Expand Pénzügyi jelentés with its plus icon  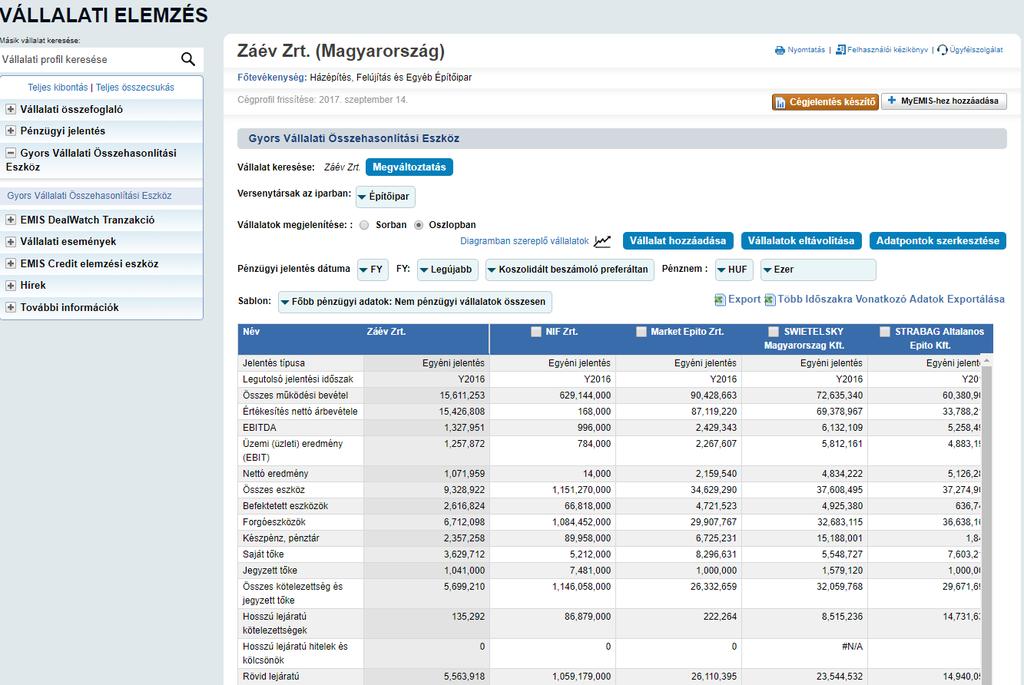(10, 131)
